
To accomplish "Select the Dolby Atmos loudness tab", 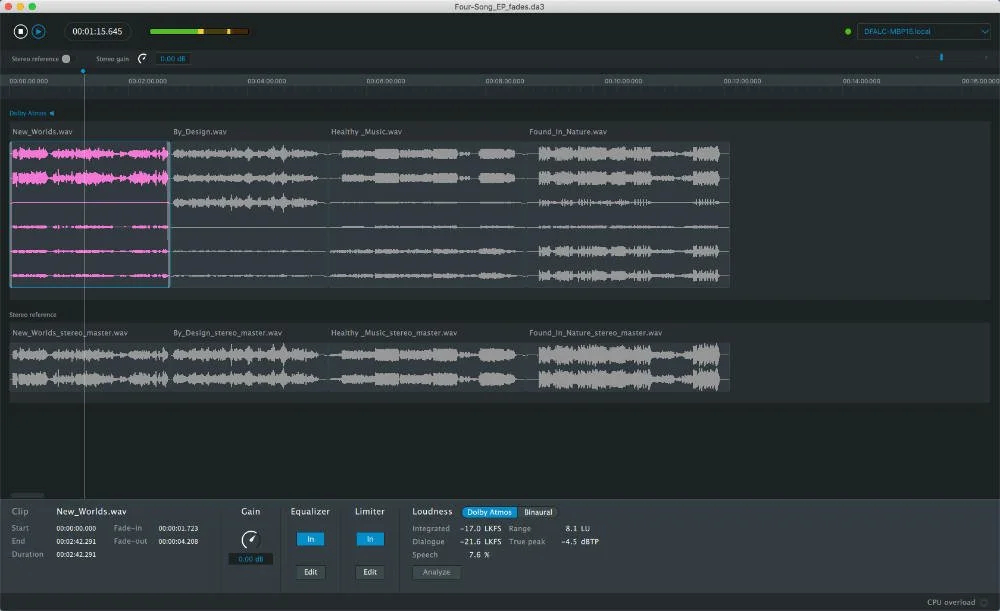I will pos(489,512).
